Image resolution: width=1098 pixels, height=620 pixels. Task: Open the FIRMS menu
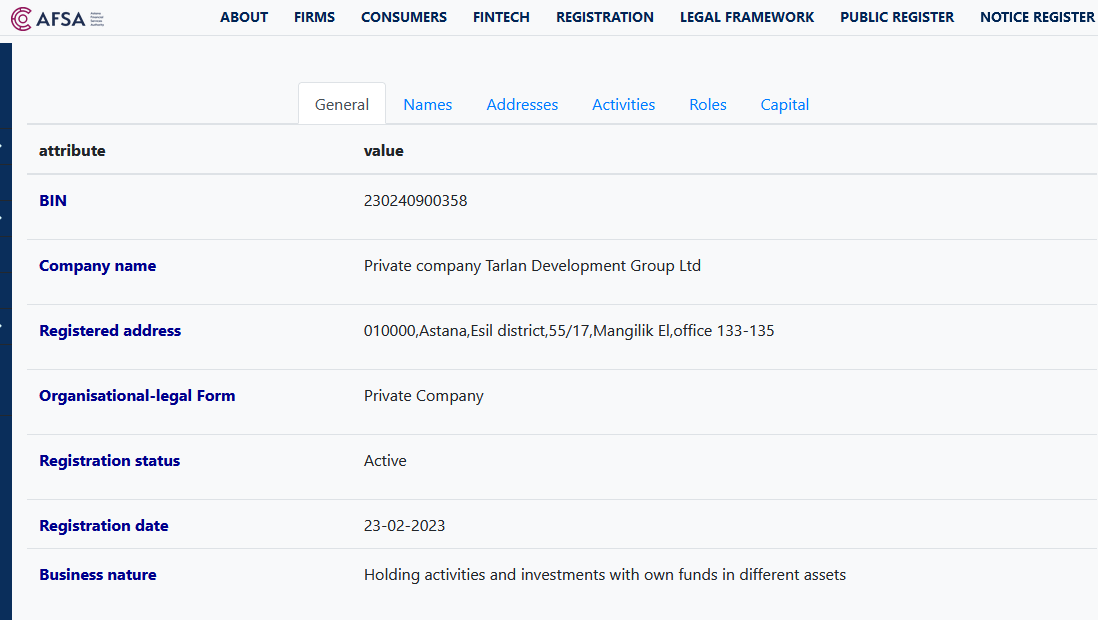(314, 17)
